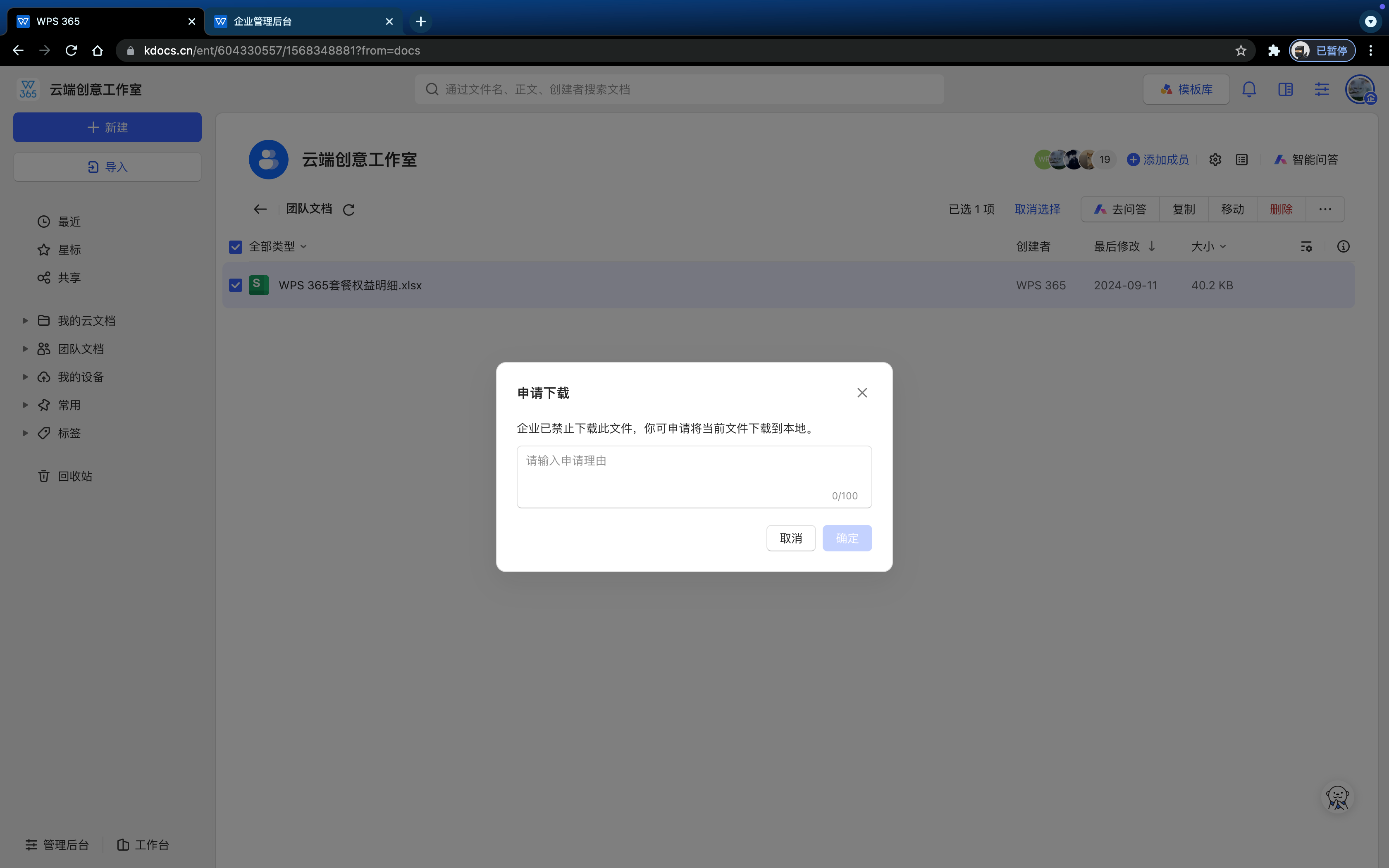Click the refresh icon next to 团队文档

point(348,210)
